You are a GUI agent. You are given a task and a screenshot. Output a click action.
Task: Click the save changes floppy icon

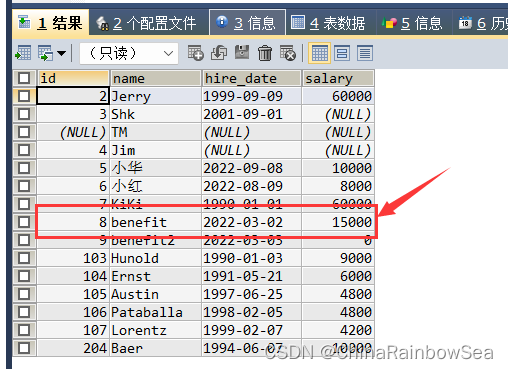point(242,53)
